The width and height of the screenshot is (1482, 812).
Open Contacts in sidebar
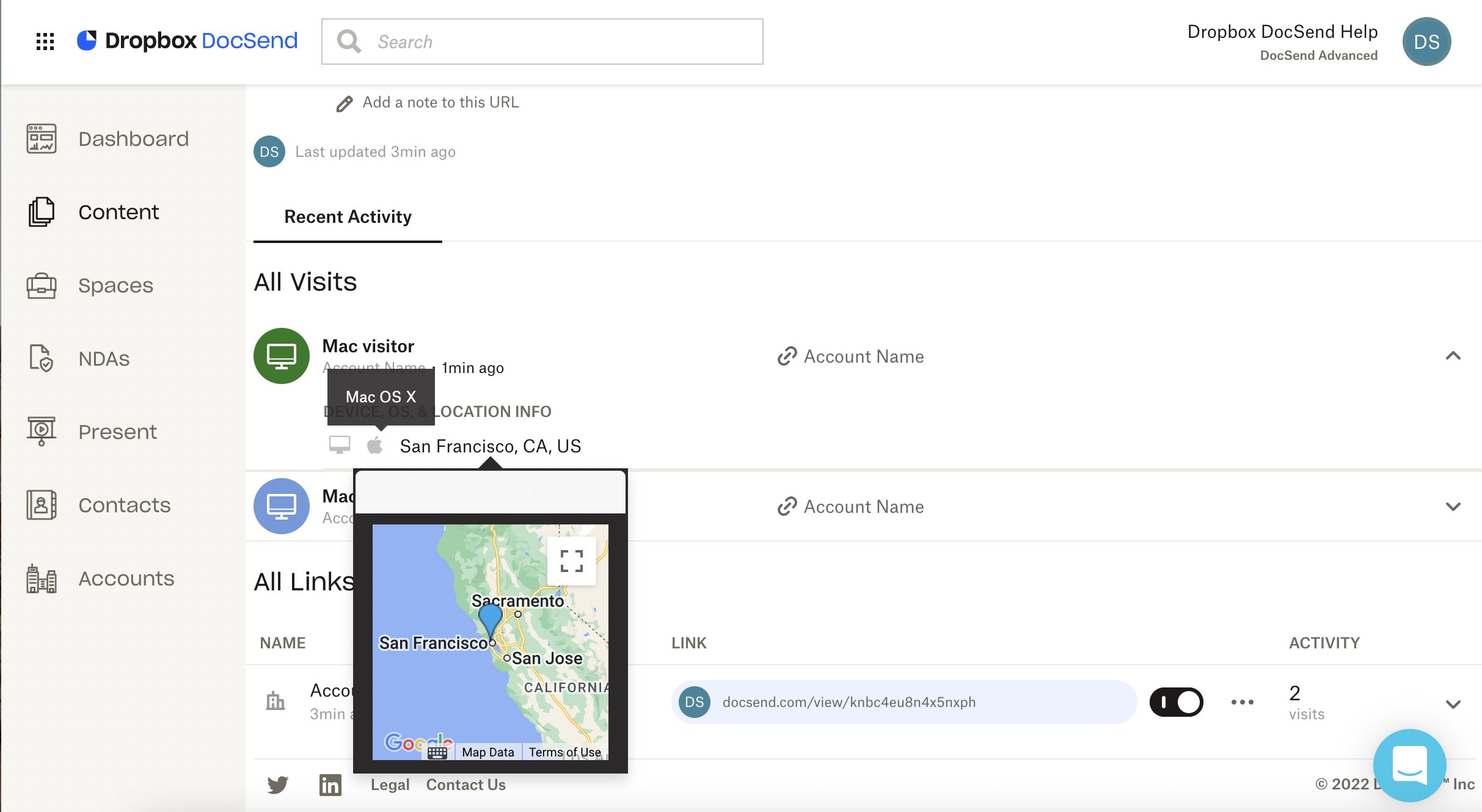[125, 505]
